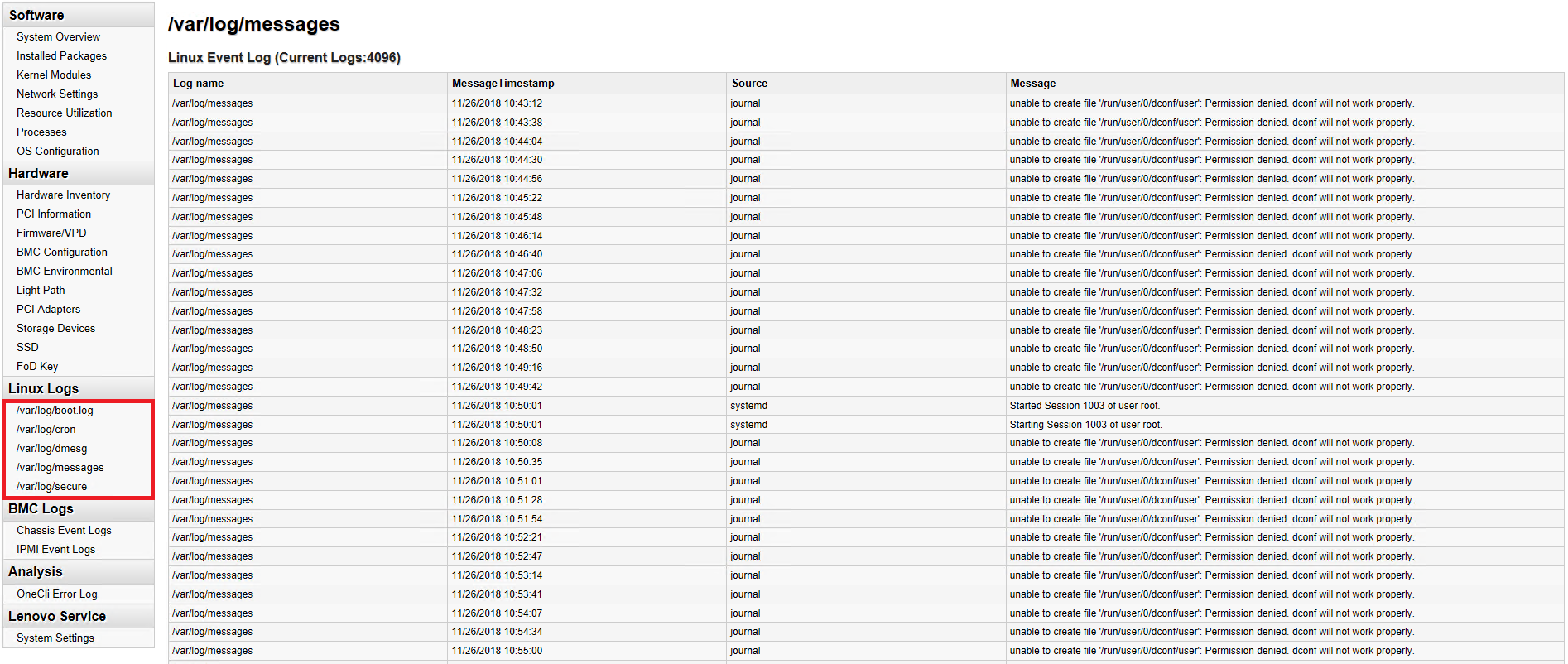Select timestamp 11/26/2018 10:47:58
Image resolution: width=1568 pixels, height=664 pixels.
[497, 311]
